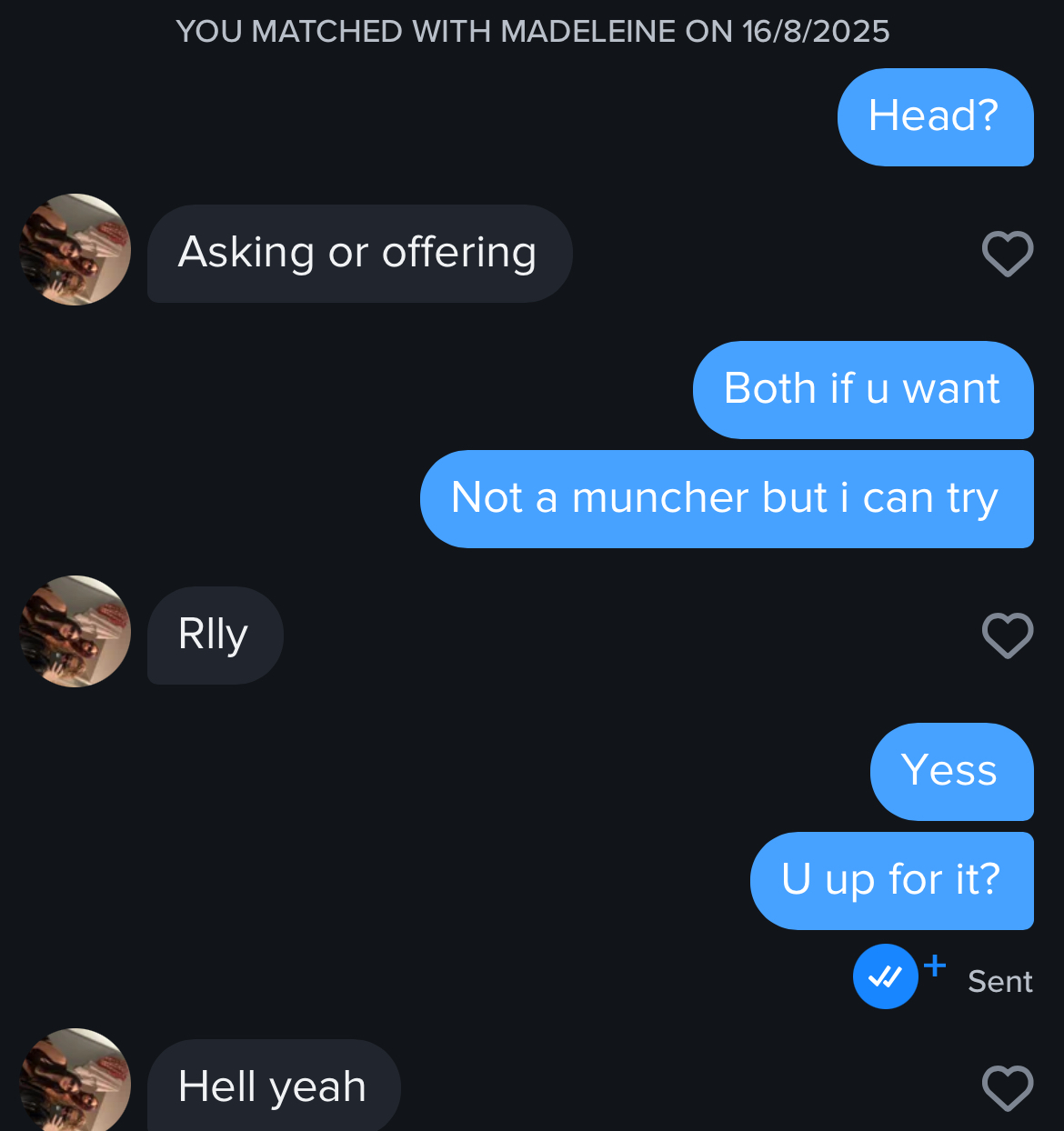Tap the "Yess" sent message
The image size is (1064, 1131).
click(x=951, y=772)
